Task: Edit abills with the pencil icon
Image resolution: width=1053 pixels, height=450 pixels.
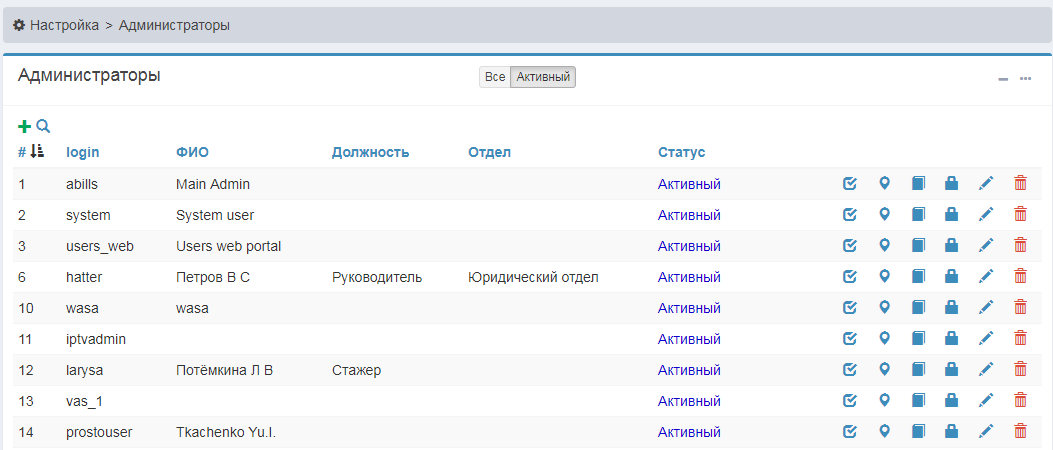Action: pos(985,184)
